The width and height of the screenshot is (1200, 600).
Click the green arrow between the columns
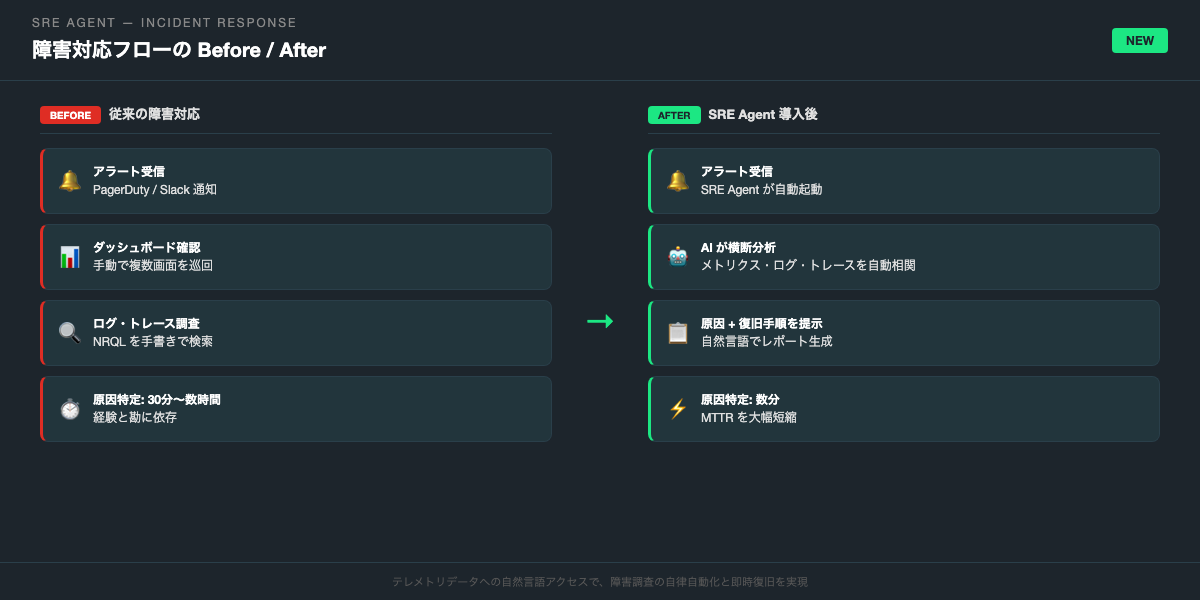tap(600, 321)
